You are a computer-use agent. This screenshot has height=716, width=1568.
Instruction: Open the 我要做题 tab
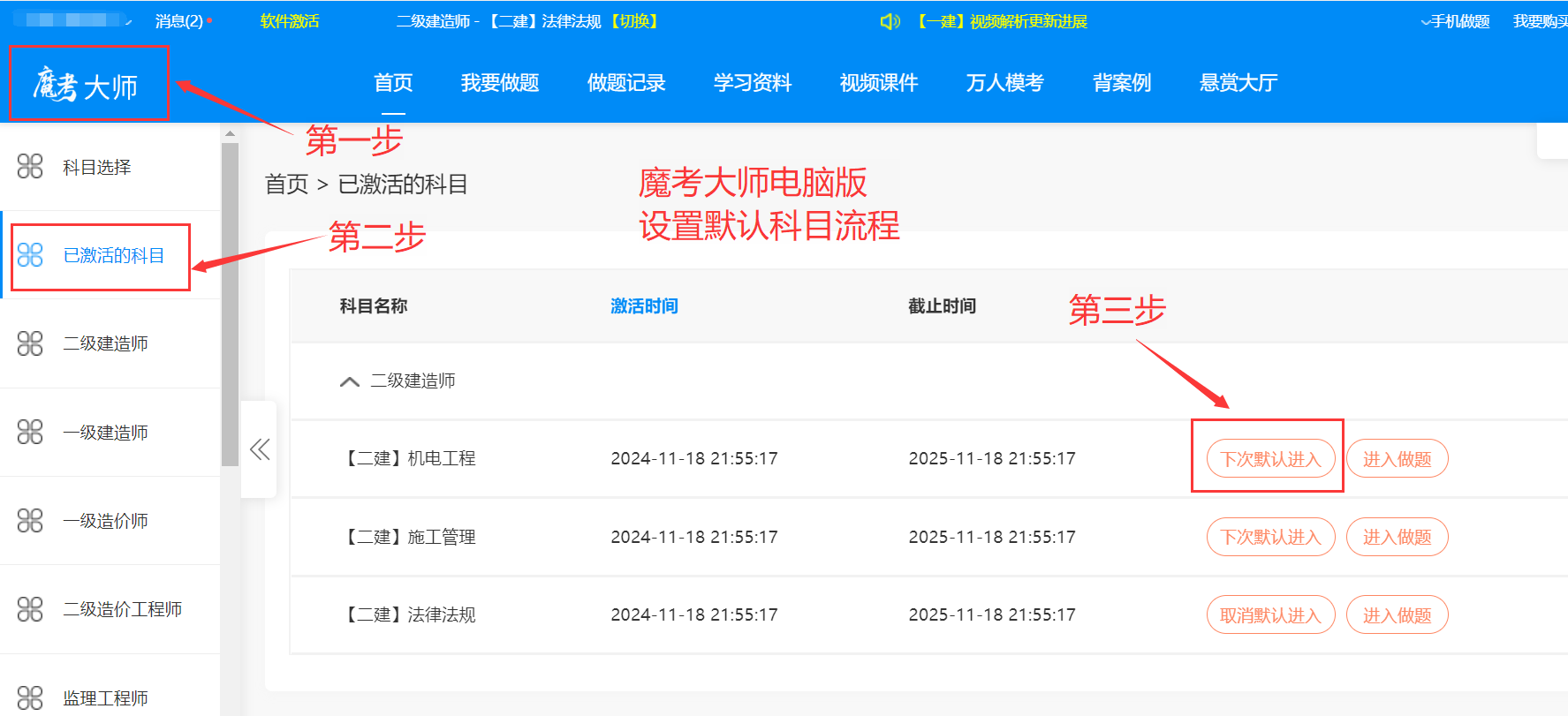(500, 83)
